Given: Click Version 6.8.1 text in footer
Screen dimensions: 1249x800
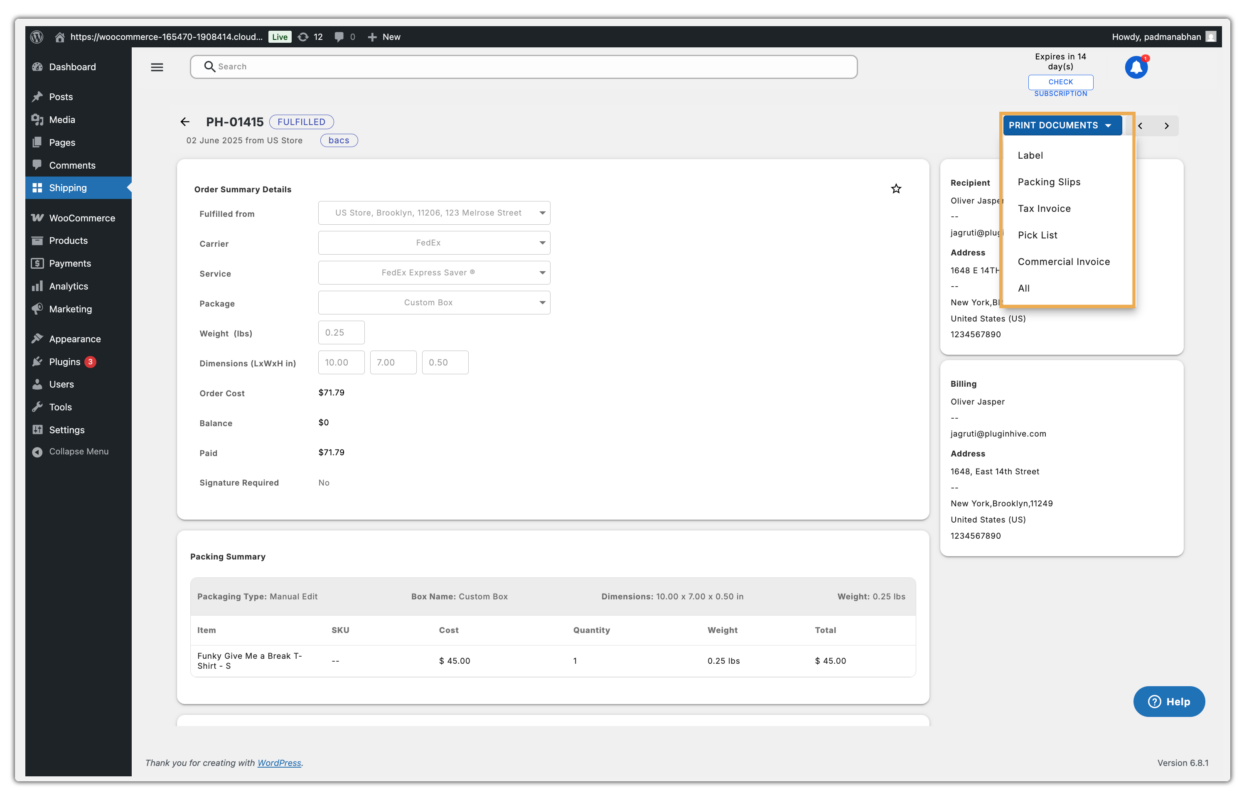Looking at the screenshot, I should pyautogui.click(x=1183, y=763).
